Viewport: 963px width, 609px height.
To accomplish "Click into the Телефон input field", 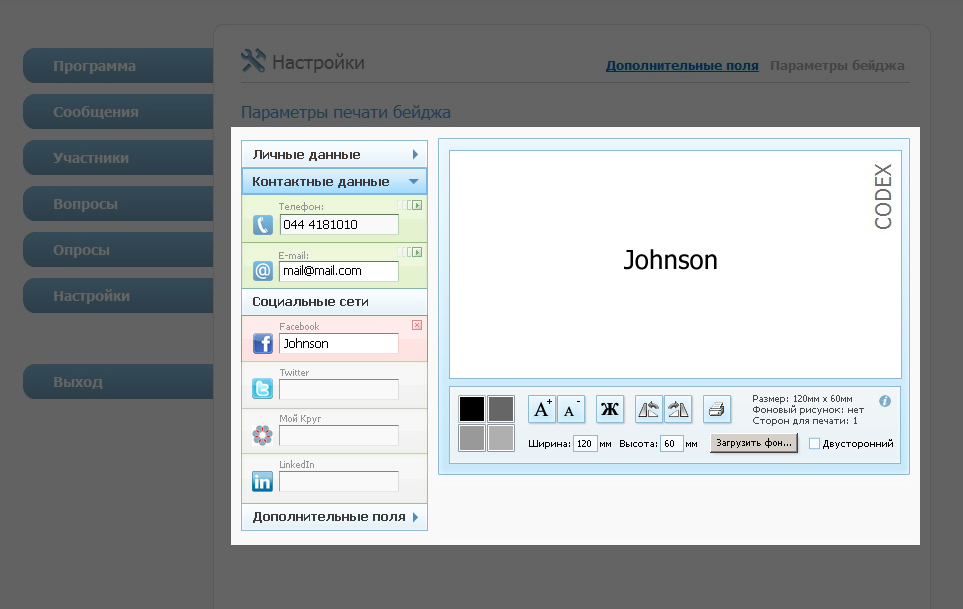I will pos(339,225).
